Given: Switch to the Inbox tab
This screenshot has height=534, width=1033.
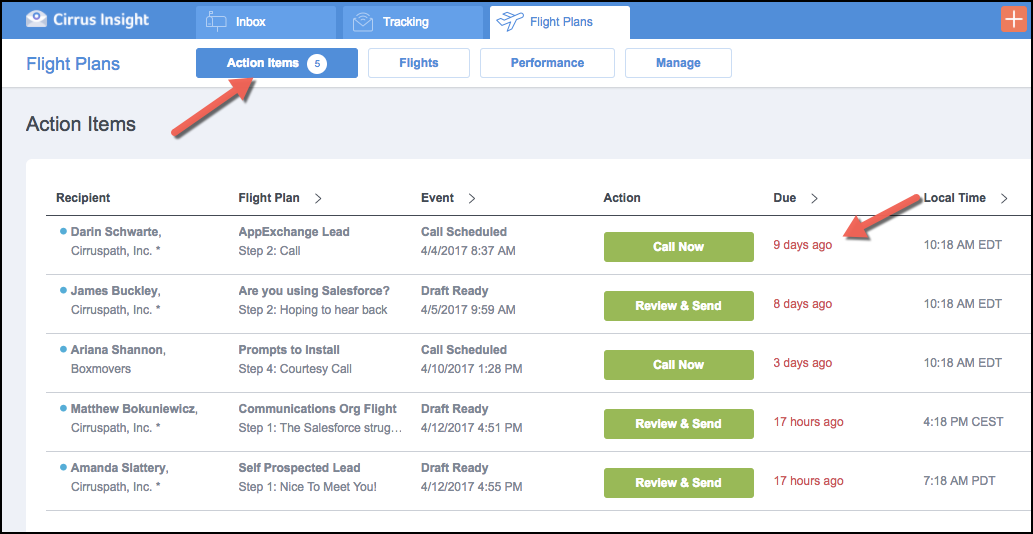Looking at the screenshot, I should pyautogui.click(x=266, y=22).
